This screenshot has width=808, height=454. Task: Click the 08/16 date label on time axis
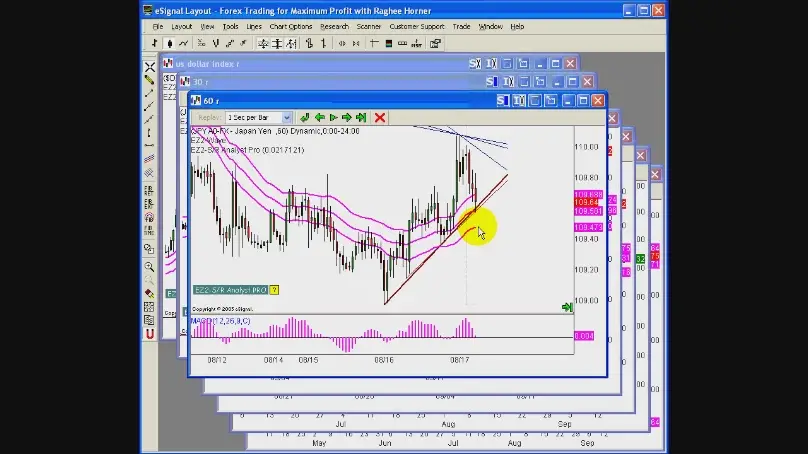pyautogui.click(x=384, y=360)
